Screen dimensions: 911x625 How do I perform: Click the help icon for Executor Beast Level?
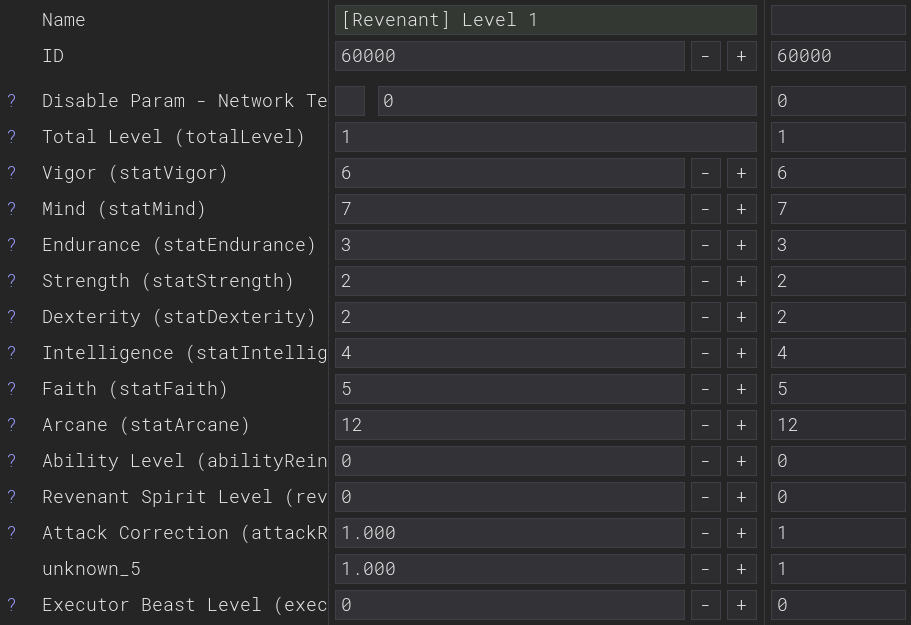pyautogui.click(x=12, y=605)
